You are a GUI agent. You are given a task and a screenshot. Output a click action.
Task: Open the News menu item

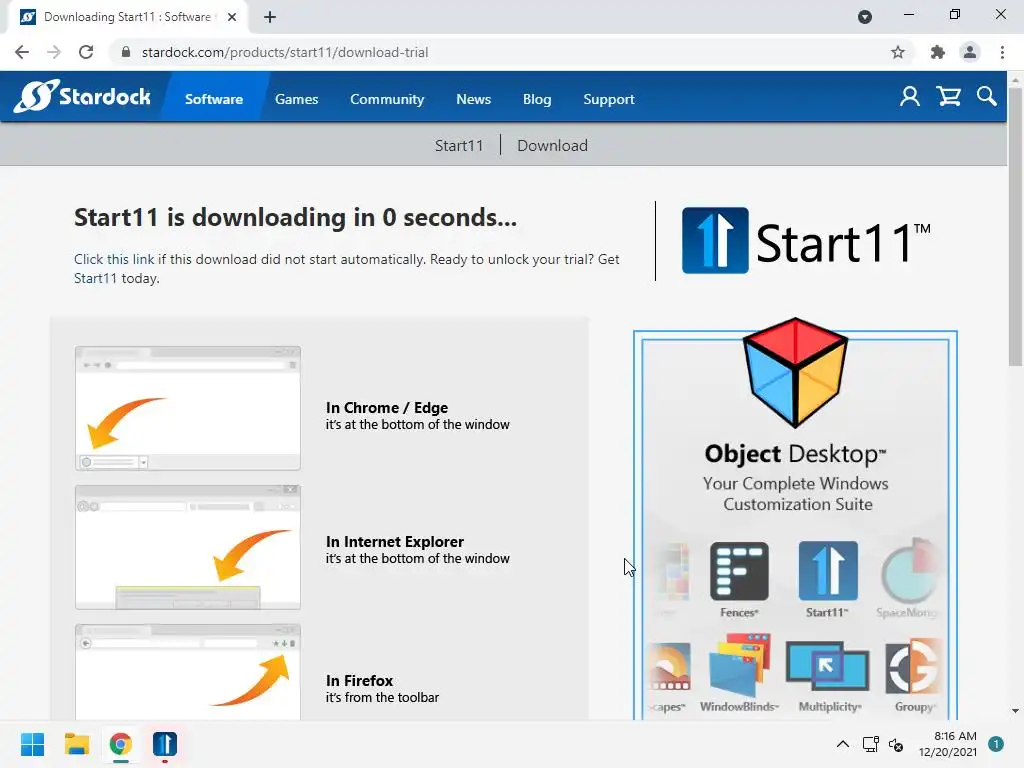click(x=473, y=99)
